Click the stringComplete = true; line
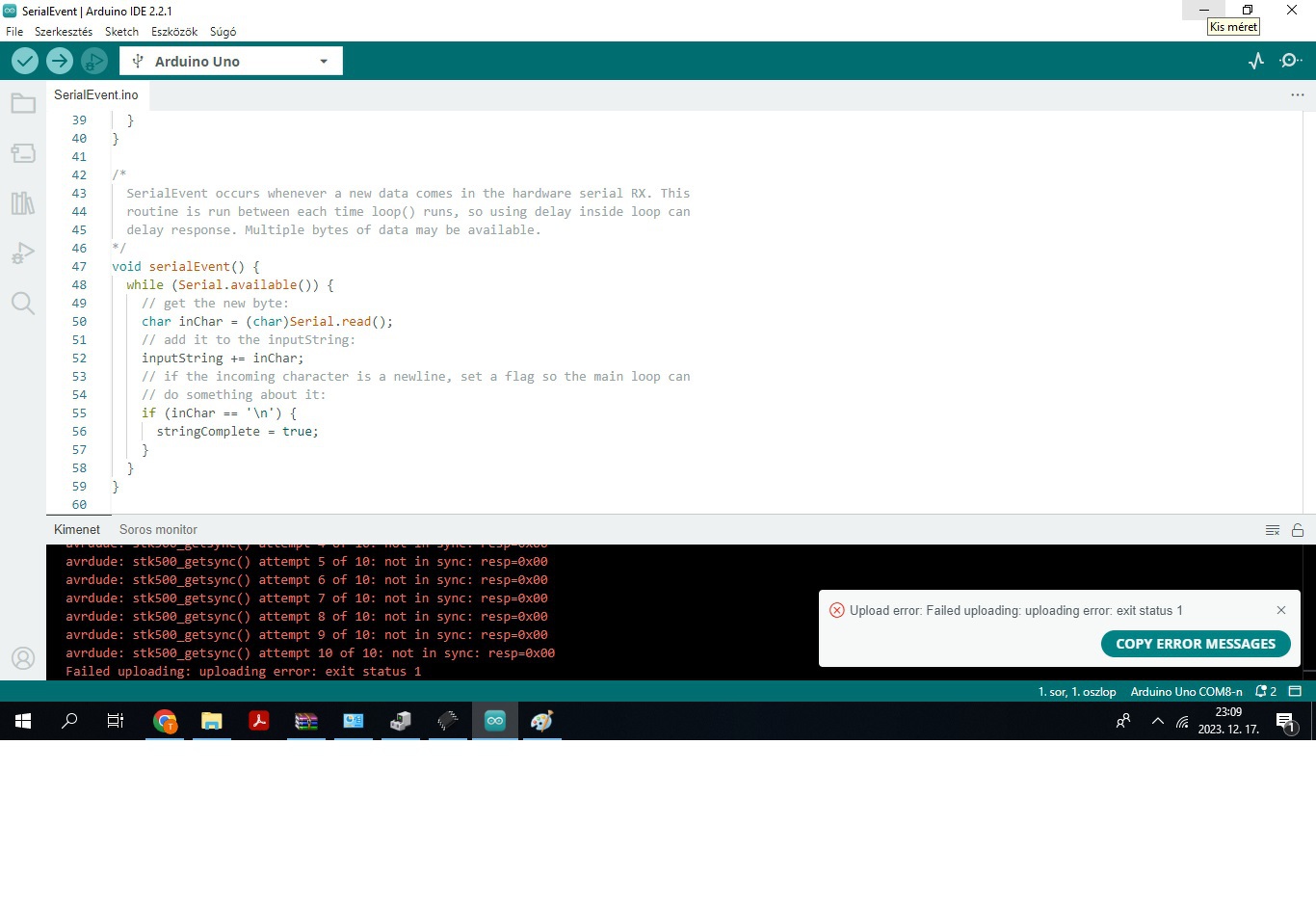Image resolution: width=1316 pixels, height=904 pixels. pos(237,432)
